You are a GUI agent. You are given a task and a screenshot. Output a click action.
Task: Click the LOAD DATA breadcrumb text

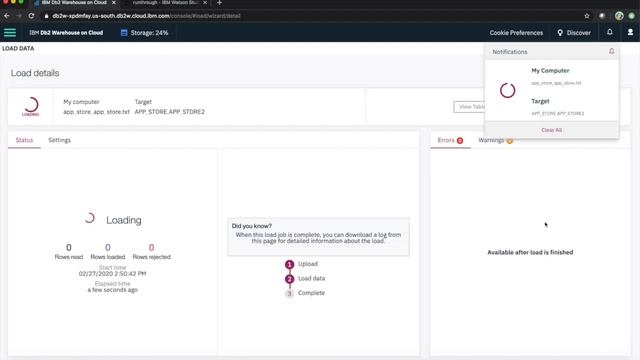coord(18,48)
